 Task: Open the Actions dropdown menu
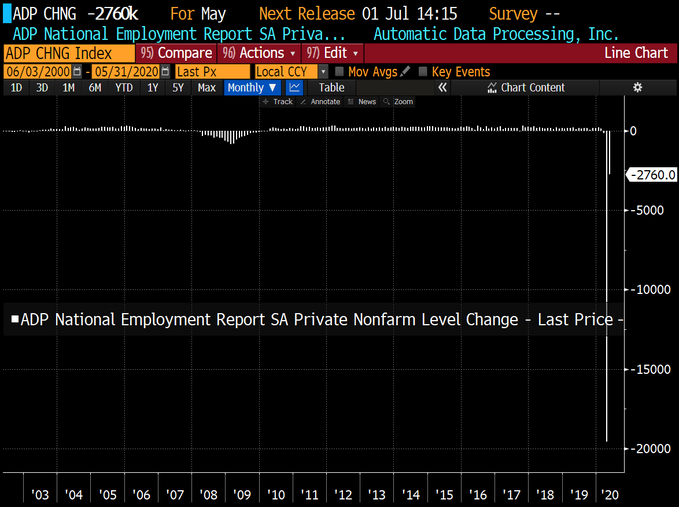(259, 53)
